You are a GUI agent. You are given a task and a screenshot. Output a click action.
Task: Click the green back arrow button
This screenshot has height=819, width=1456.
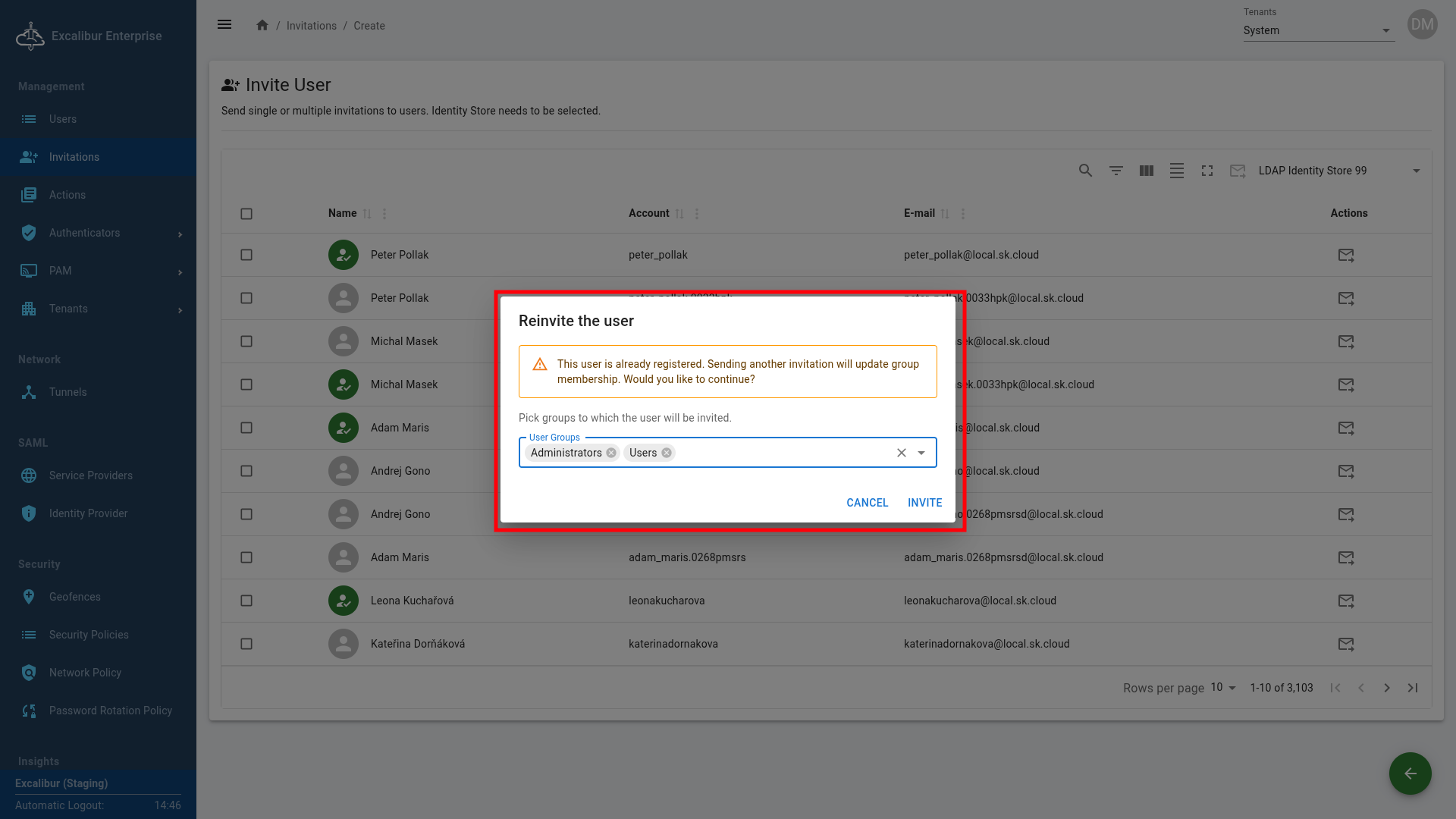pos(1410,773)
